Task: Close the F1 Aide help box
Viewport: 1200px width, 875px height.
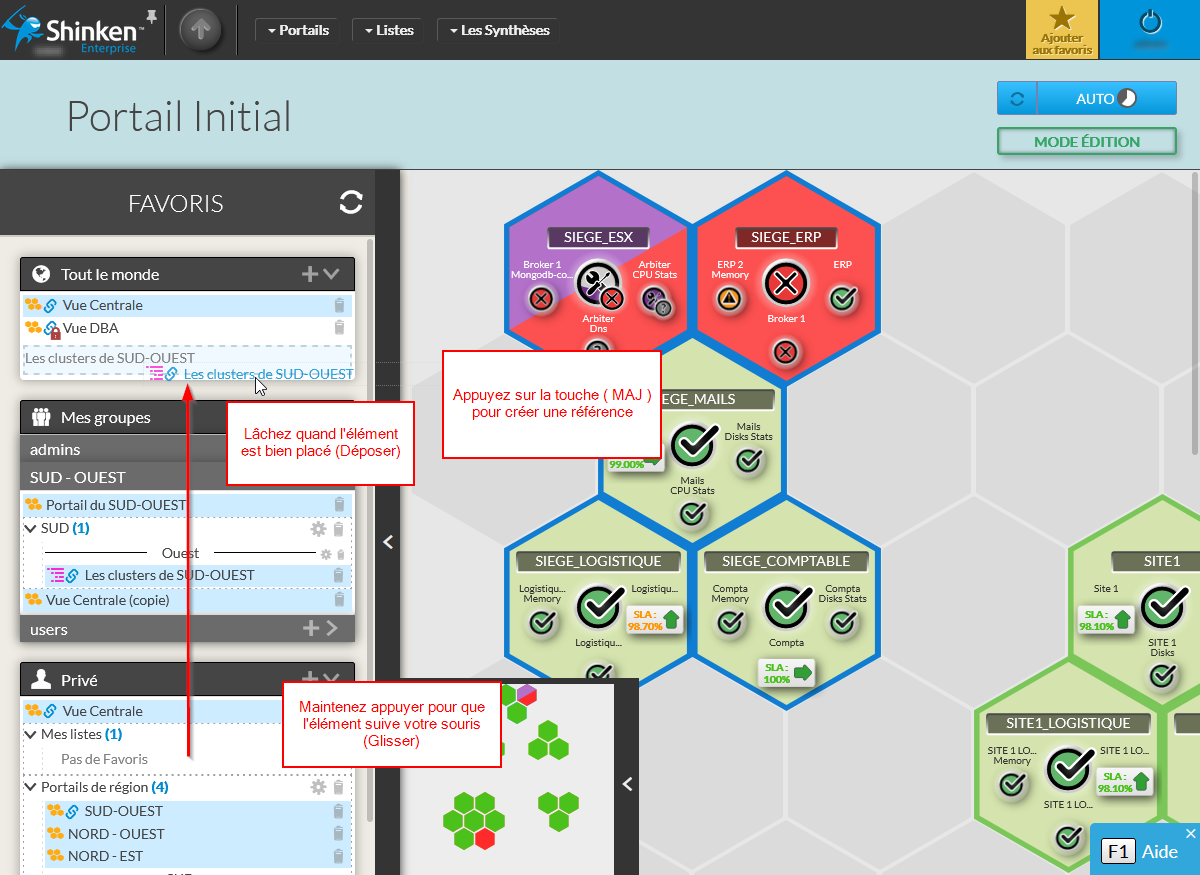Action: click(1190, 833)
